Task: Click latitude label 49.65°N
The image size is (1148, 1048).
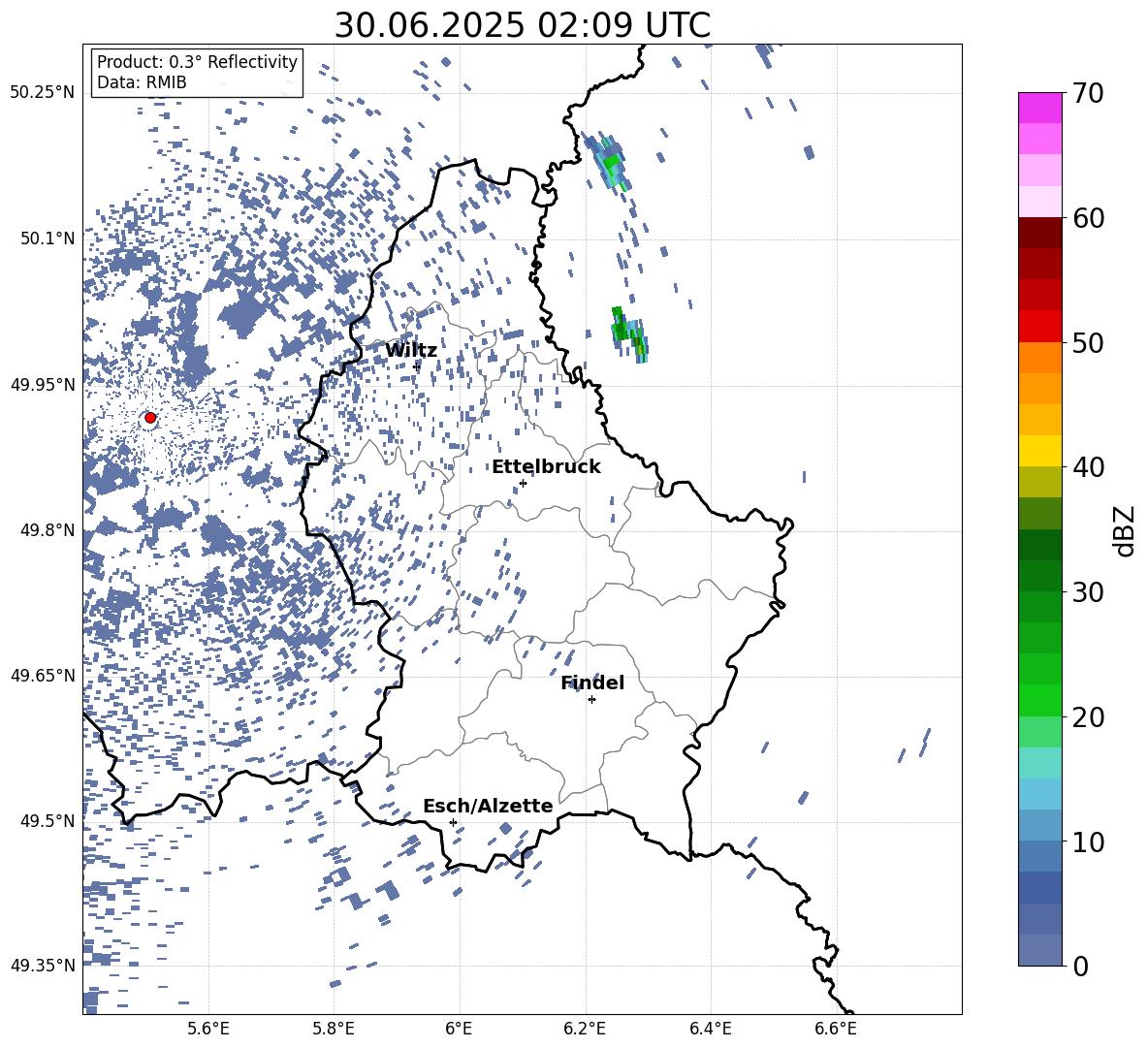Action: pos(43,675)
